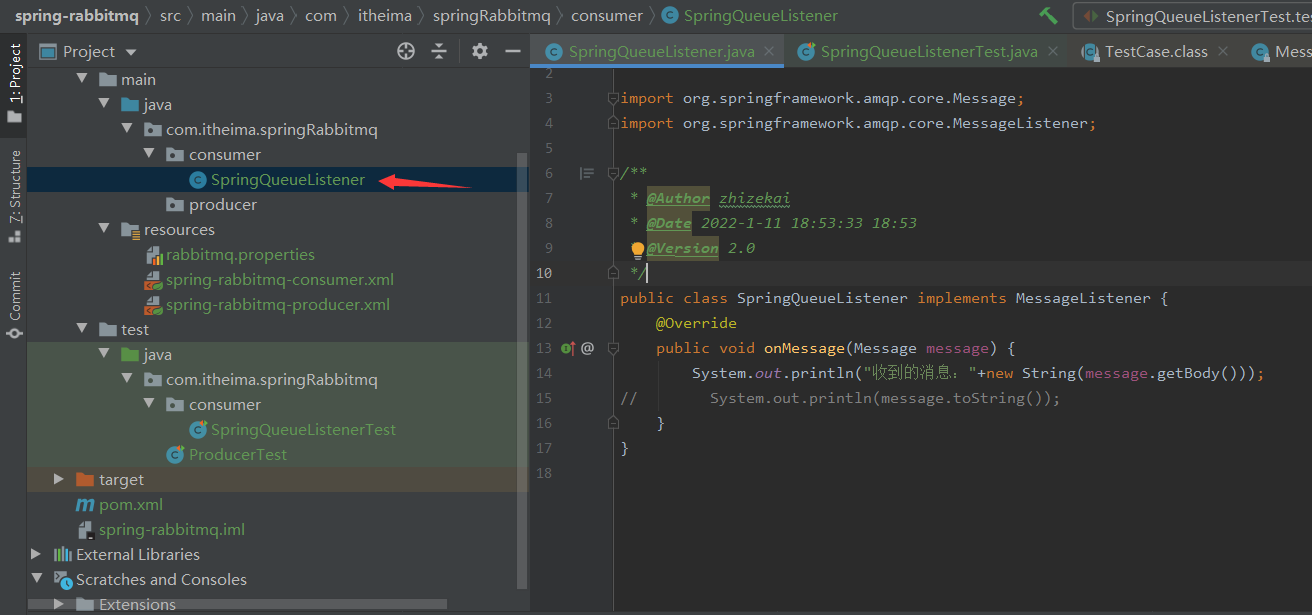The image size is (1312, 615).
Task: Click the locate file target icon in Project panel
Action: click(406, 51)
